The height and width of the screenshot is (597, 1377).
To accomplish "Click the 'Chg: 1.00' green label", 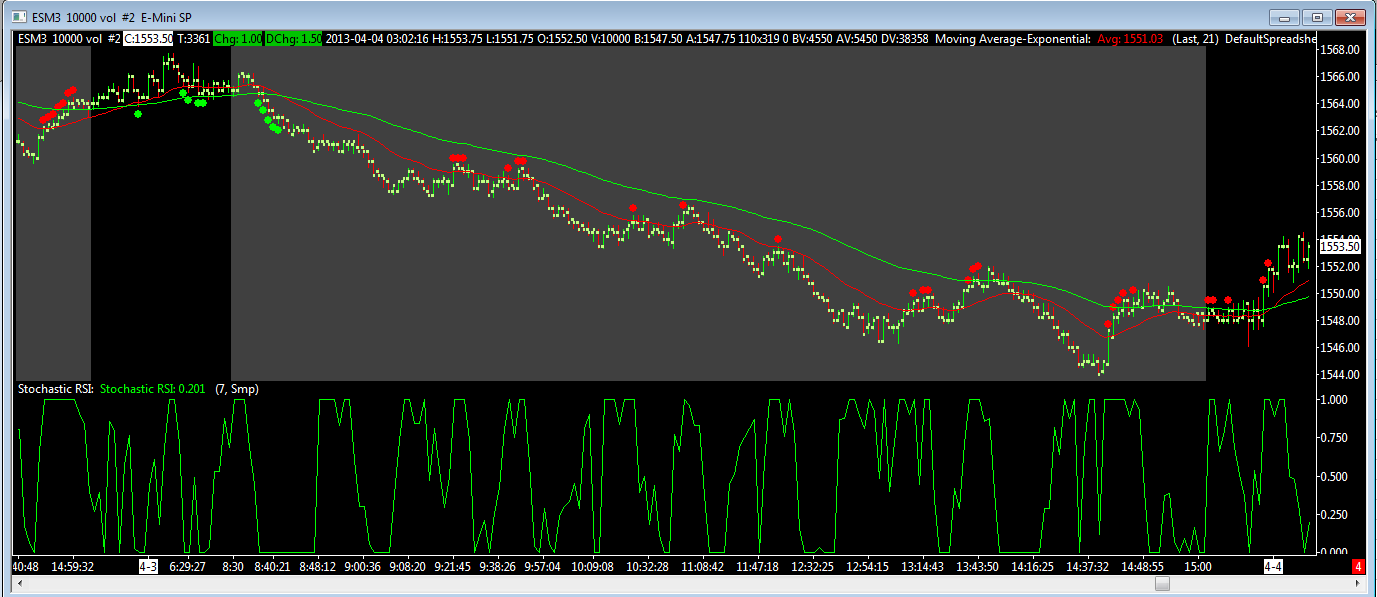I will click(238, 38).
